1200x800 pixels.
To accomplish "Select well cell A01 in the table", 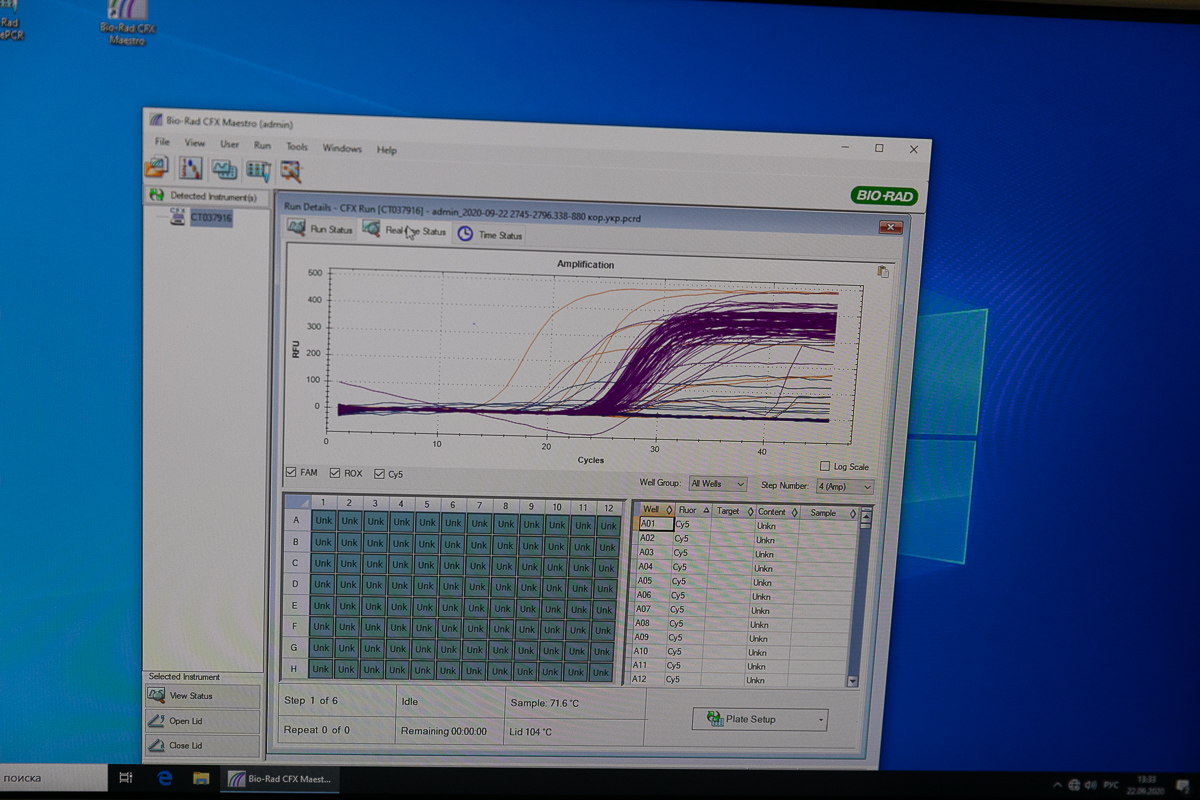I will [656, 523].
